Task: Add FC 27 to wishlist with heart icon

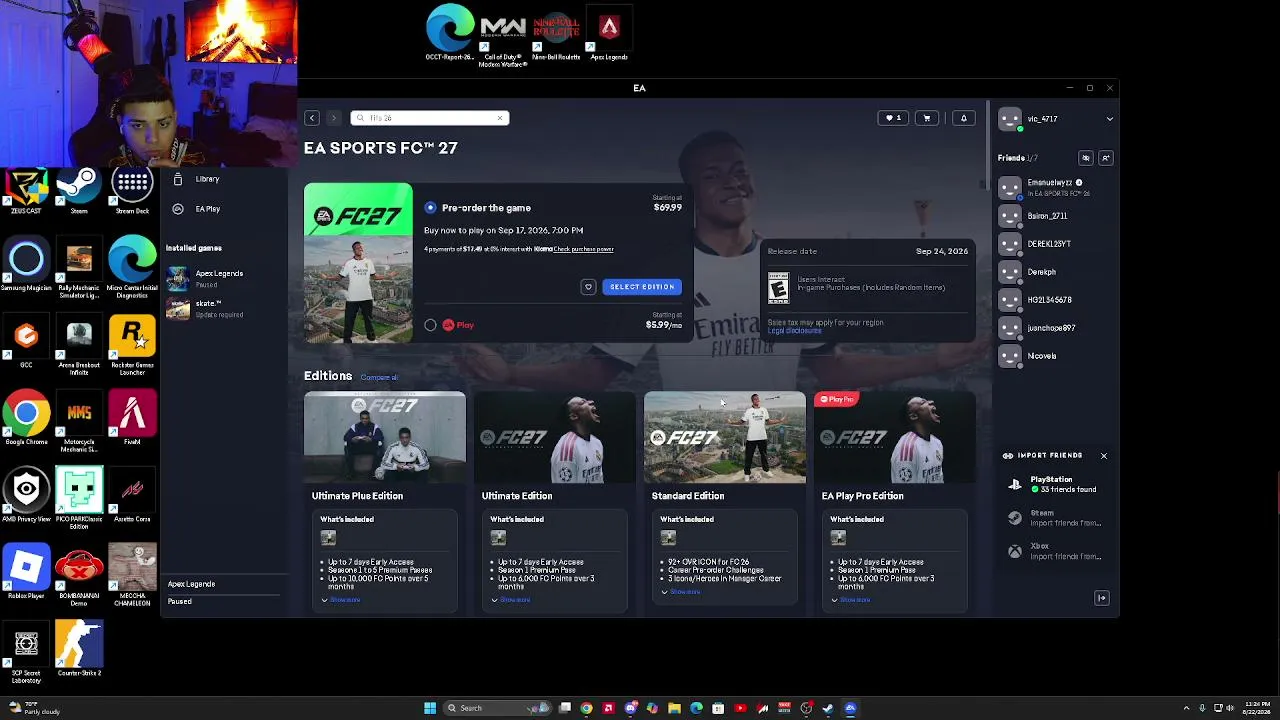Action: [x=588, y=287]
